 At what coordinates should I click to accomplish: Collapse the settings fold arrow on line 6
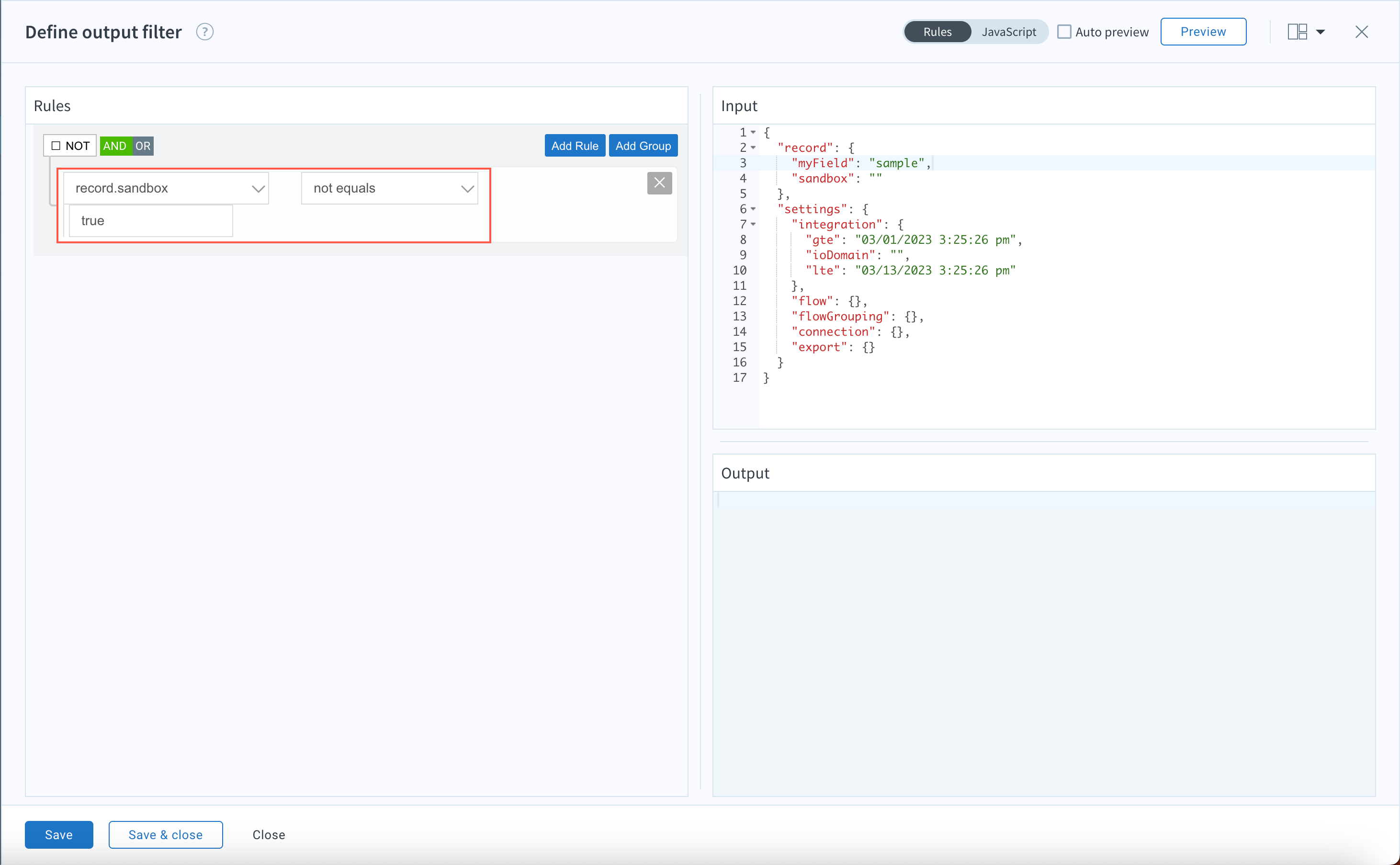tap(753, 209)
